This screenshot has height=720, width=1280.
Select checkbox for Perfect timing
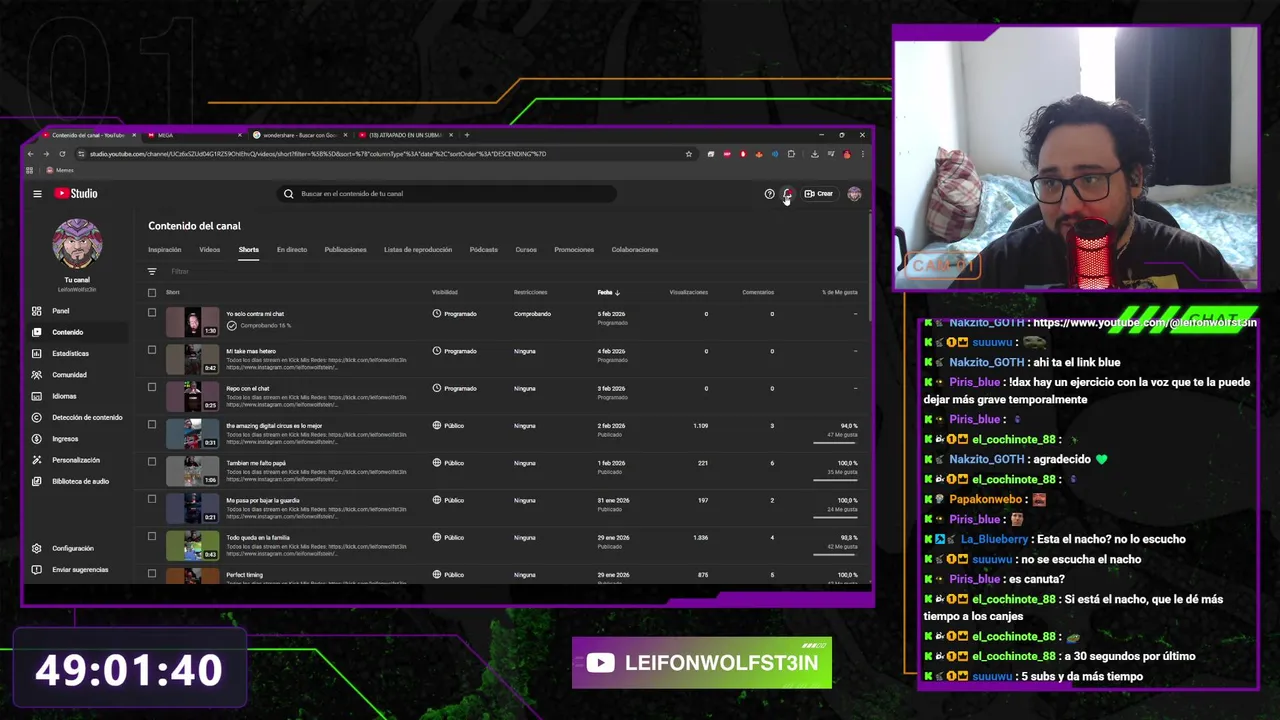(152, 573)
